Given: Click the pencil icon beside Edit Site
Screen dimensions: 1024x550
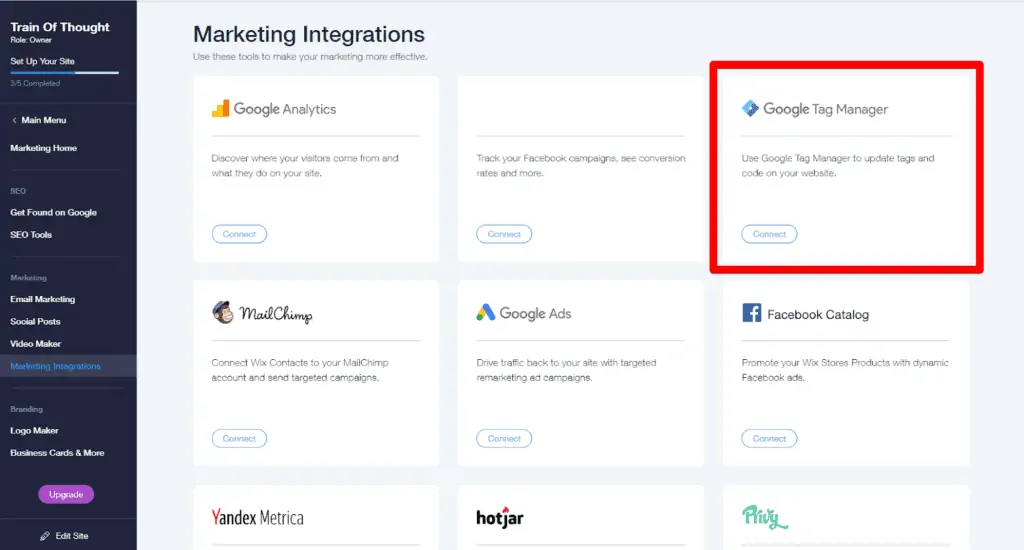Looking at the screenshot, I should [x=44, y=536].
